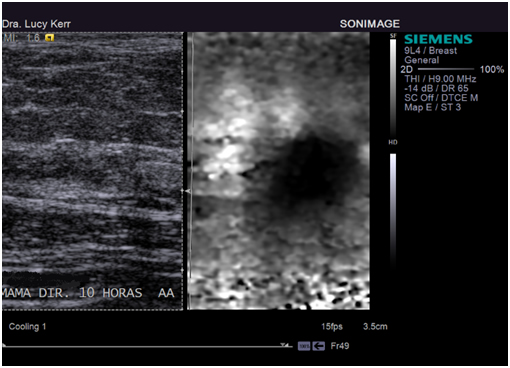Select the focal zone arrow marker between images
This screenshot has height=368, width=510.
click(188, 191)
